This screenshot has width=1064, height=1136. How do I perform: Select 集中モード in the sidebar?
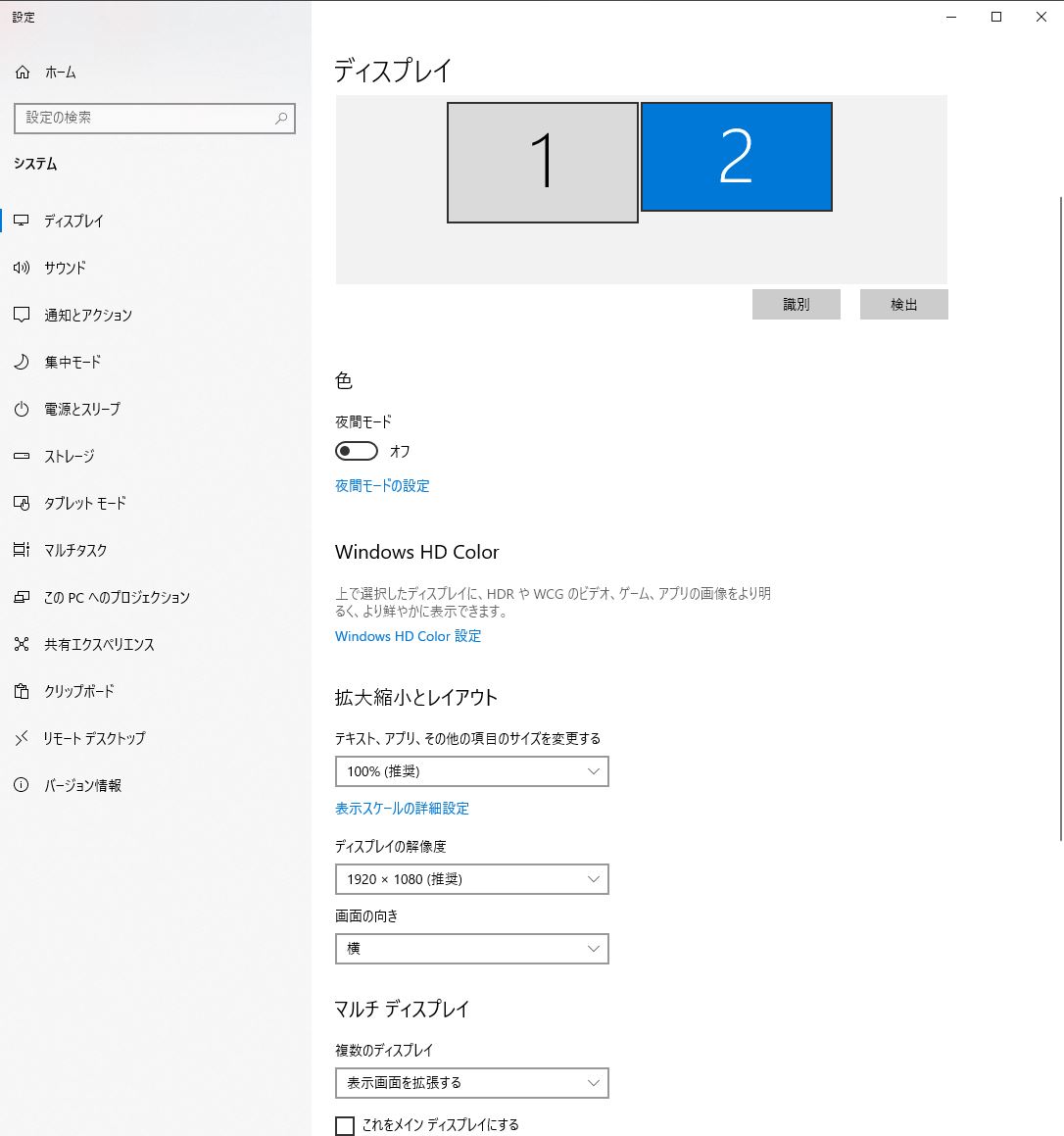(155, 362)
